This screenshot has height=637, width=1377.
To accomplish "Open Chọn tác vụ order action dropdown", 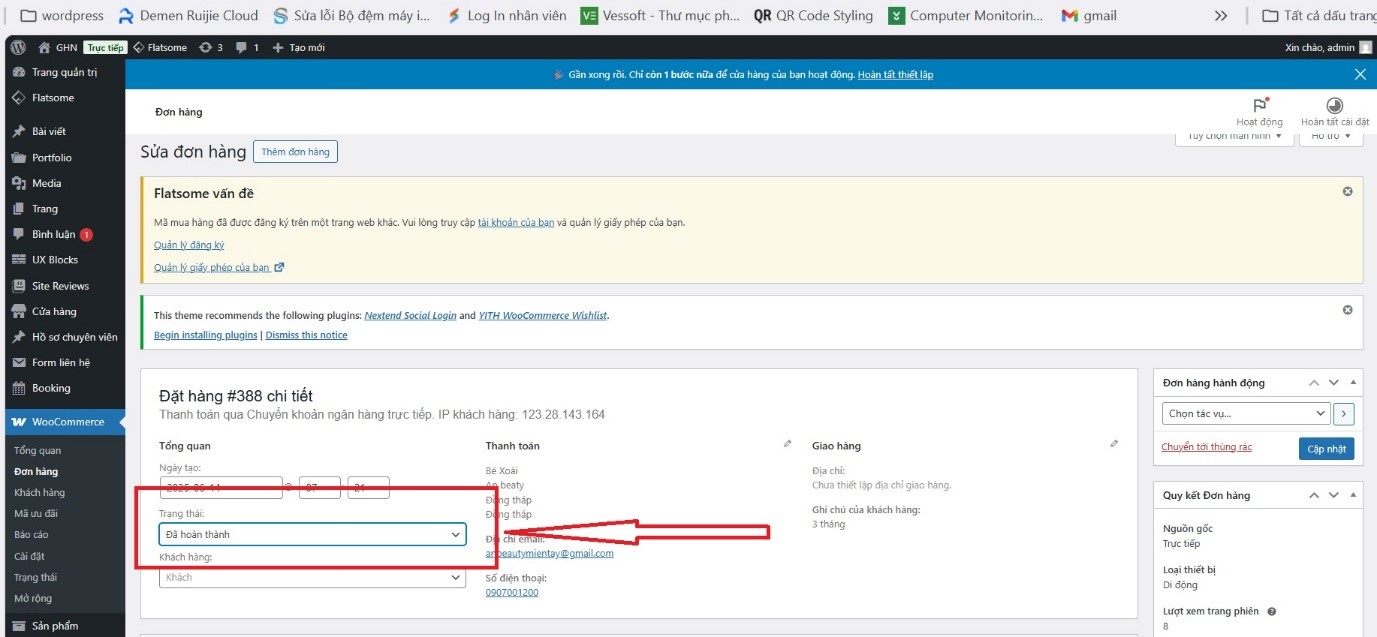I will point(1246,413).
